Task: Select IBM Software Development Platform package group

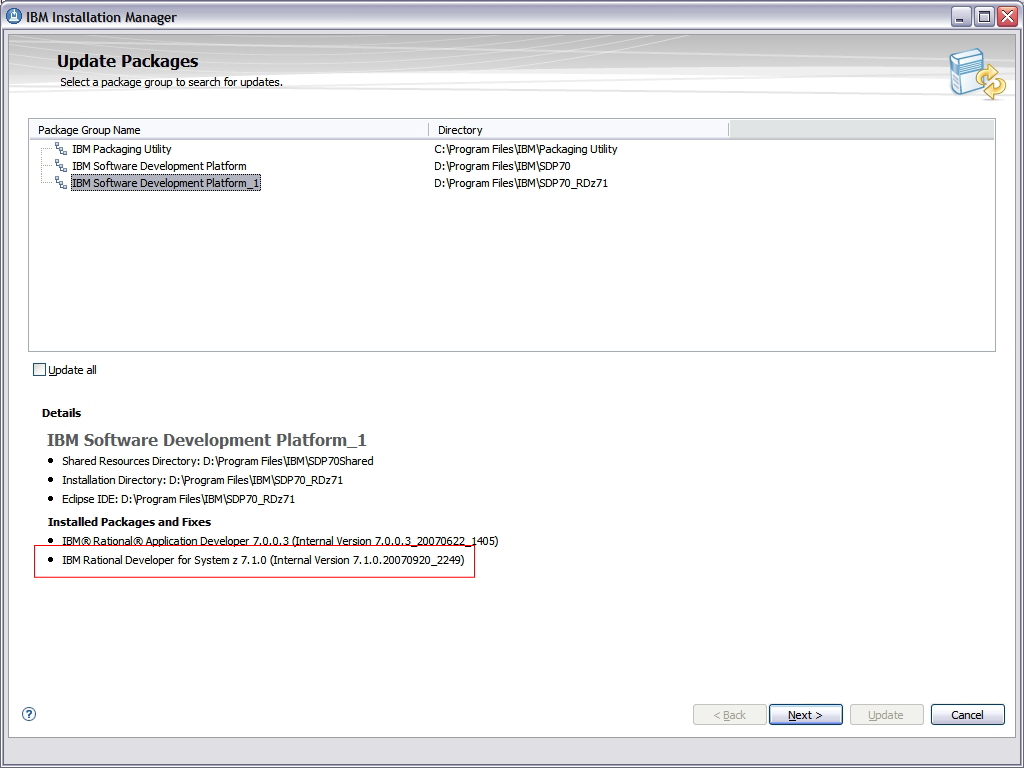Action: [x=159, y=166]
